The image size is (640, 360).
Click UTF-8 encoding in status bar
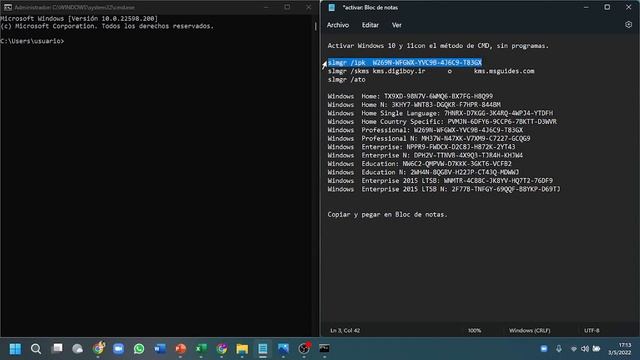tap(591, 331)
